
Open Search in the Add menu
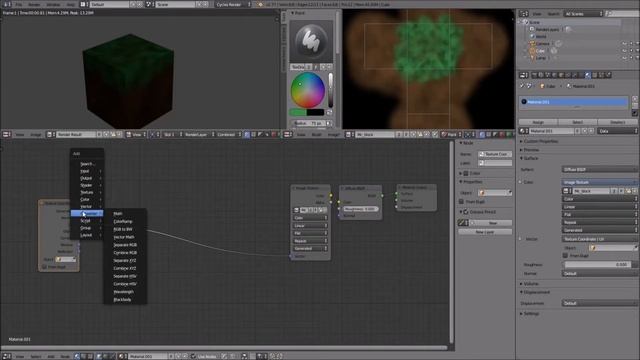coord(87,164)
